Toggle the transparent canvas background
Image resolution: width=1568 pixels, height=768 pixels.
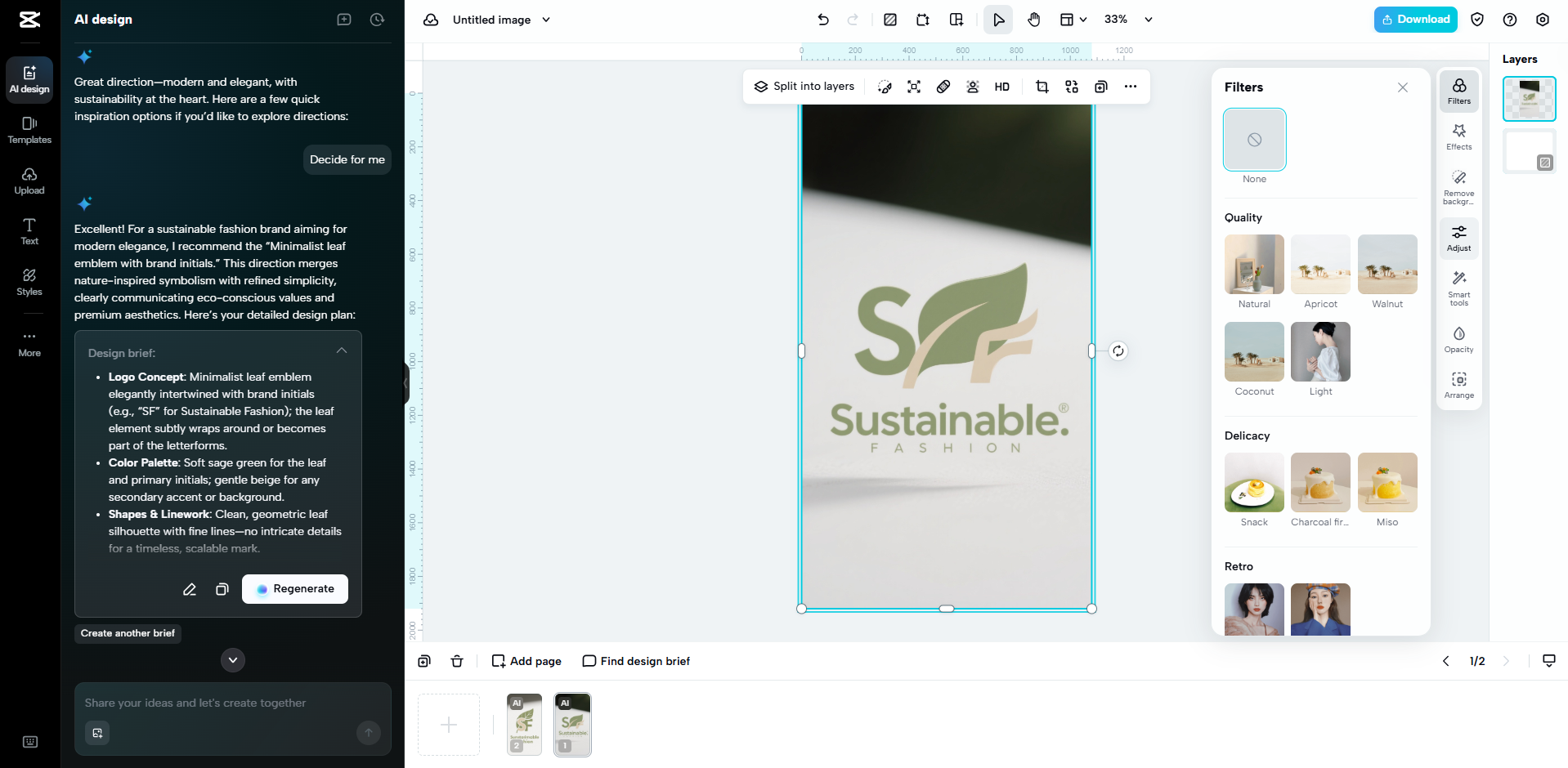[x=890, y=19]
